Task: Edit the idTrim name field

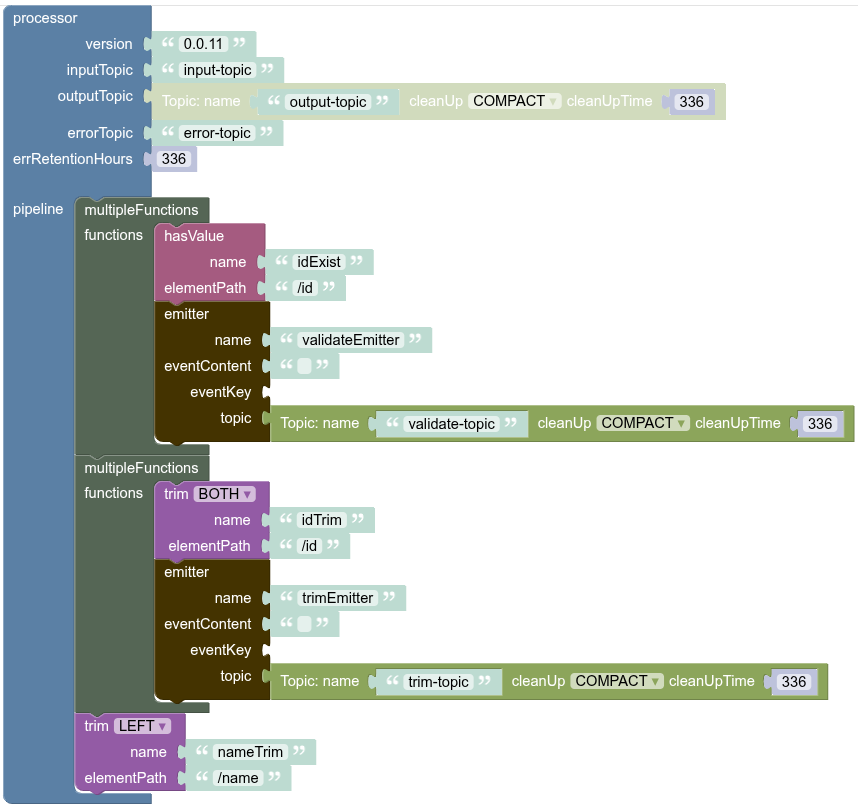Action: (322, 520)
